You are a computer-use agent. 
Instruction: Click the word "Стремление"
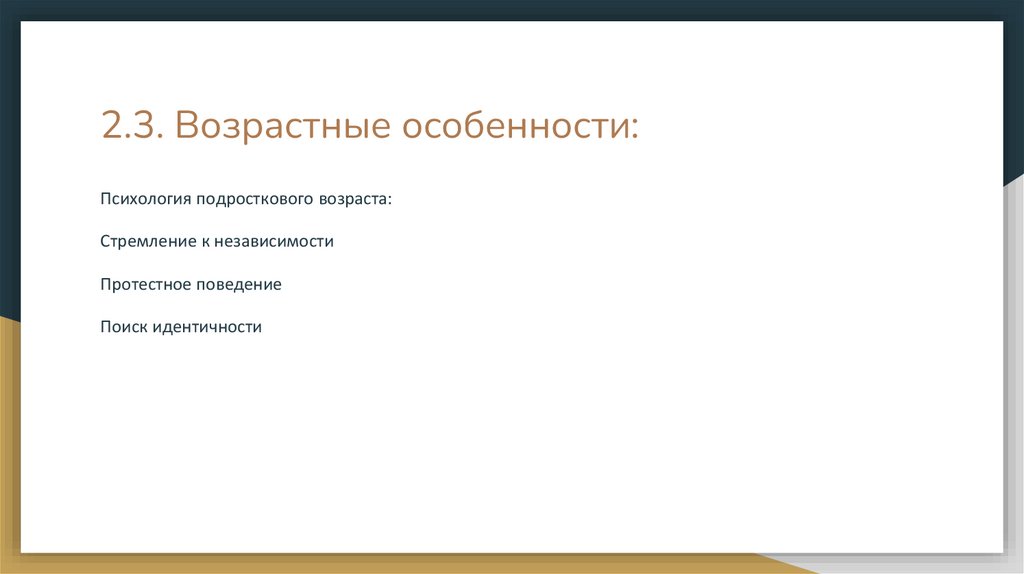click(x=148, y=242)
